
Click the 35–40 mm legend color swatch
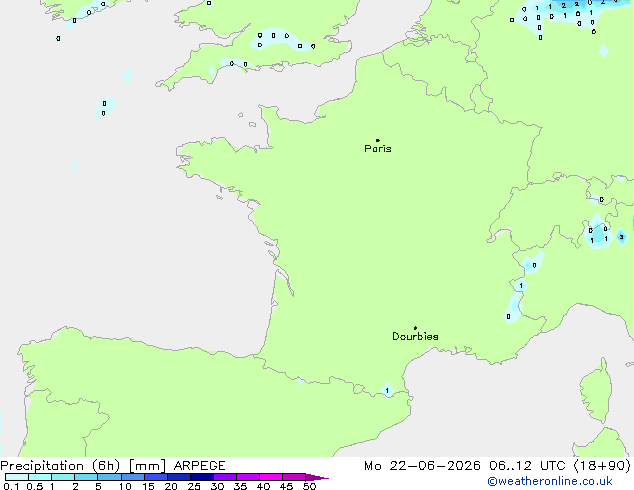pos(248,477)
